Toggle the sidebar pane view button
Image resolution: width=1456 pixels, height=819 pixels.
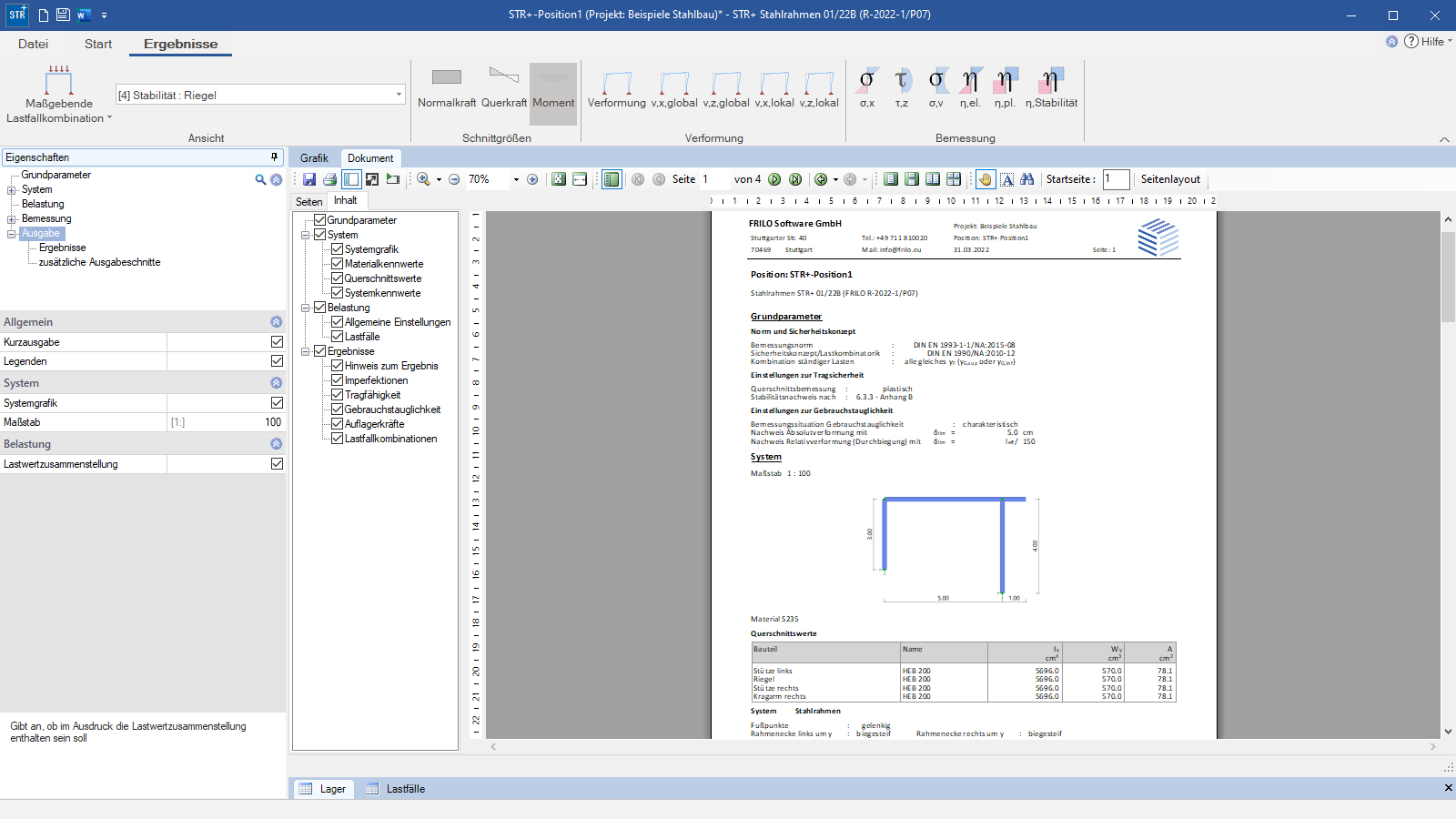pos(351,179)
